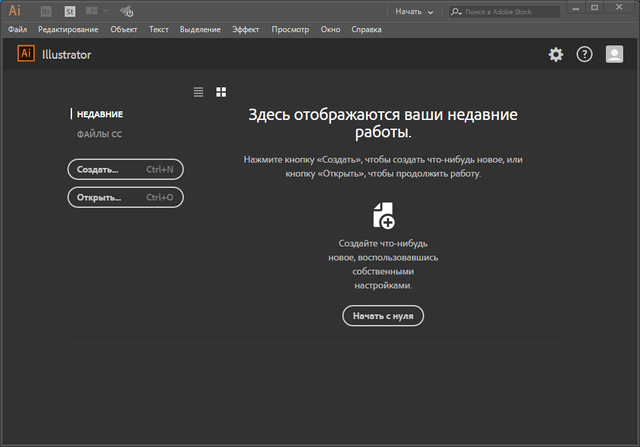Screen dimensions: 640x447
Task: Expand the Начать workspace dropdown
Action: [413, 12]
